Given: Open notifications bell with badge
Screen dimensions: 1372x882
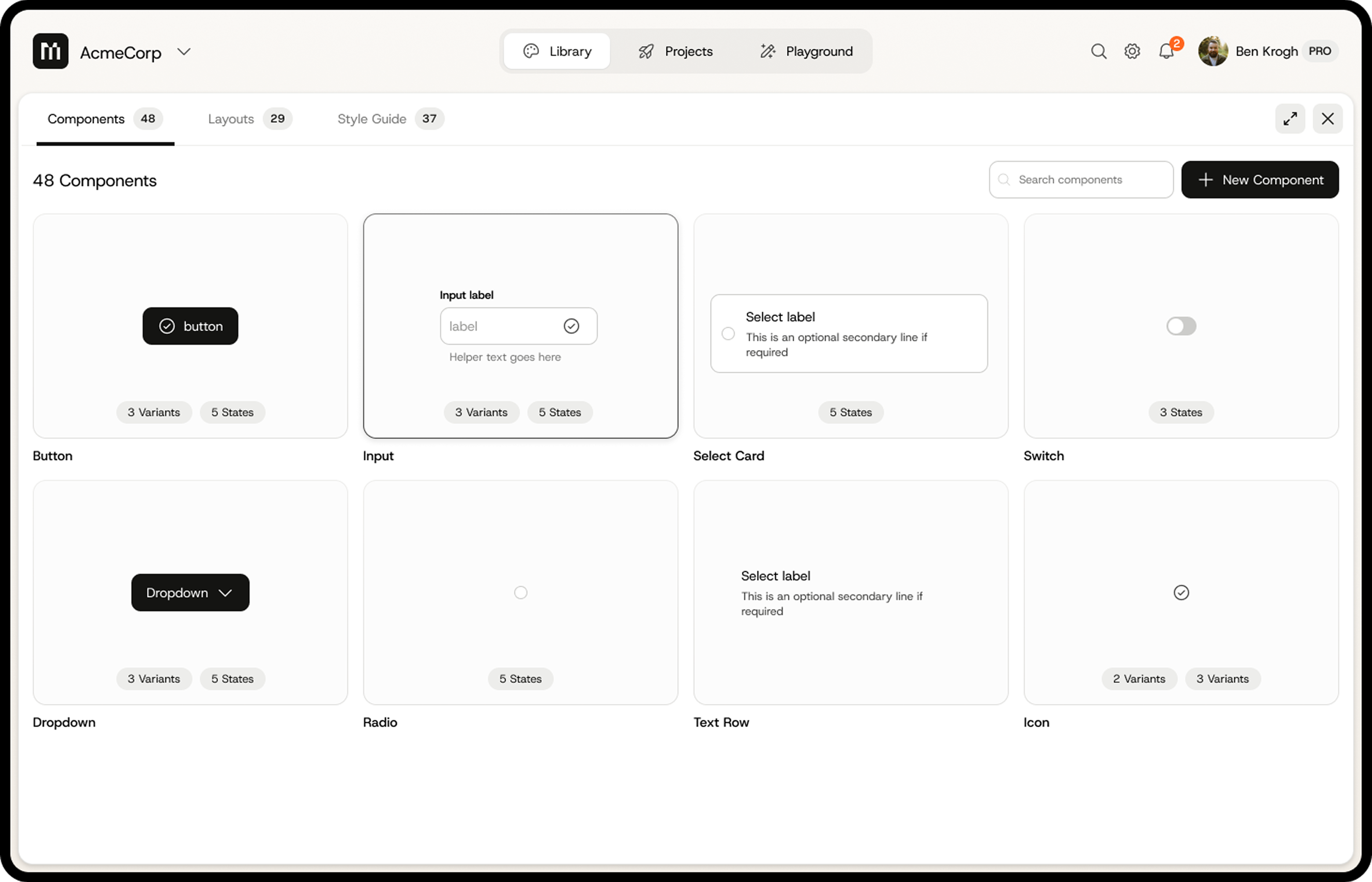Looking at the screenshot, I should pos(1166,51).
